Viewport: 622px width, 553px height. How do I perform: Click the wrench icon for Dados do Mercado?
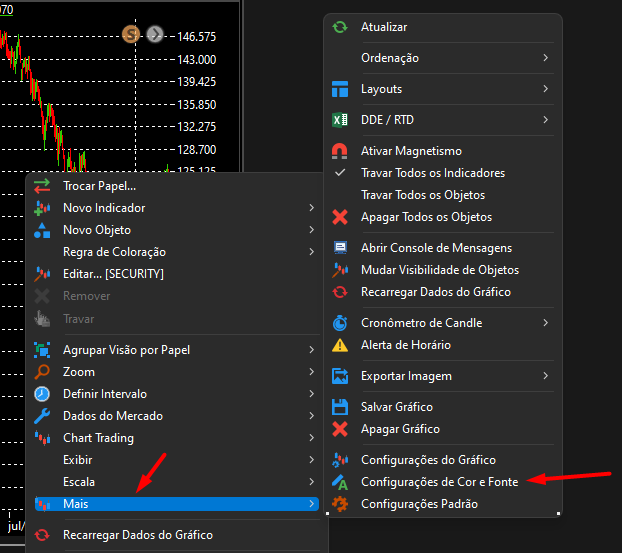click(x=42, y=416)
